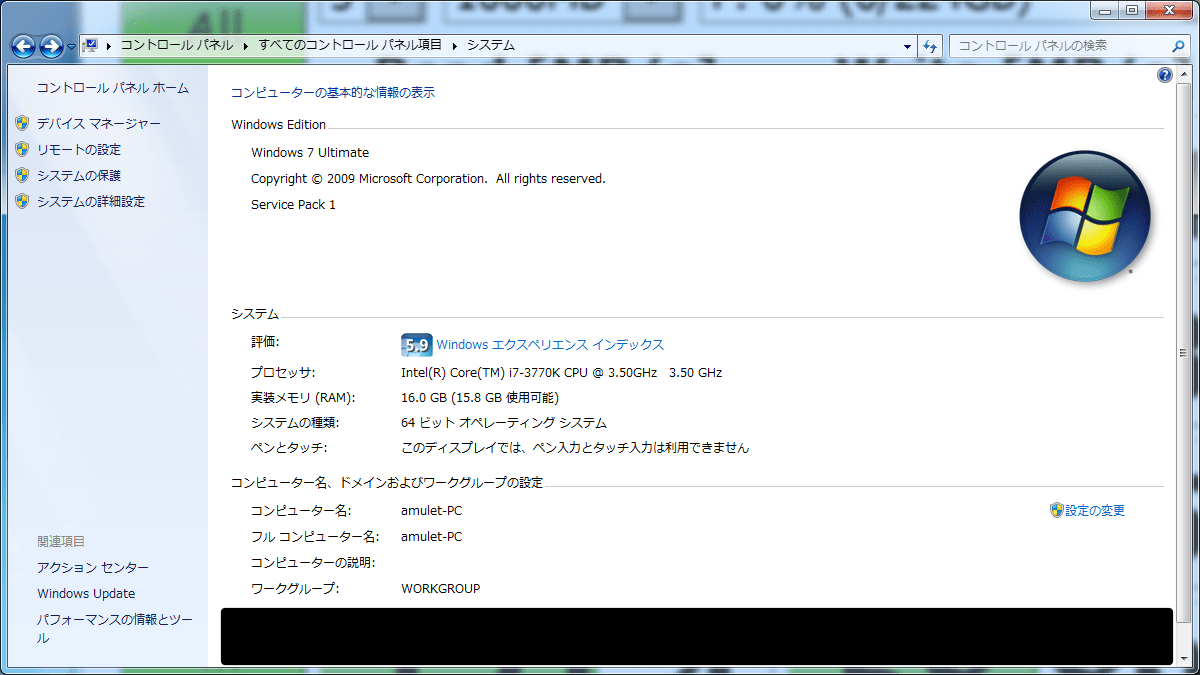The height and width of the screenshot is (675, 1200).
Task: Click amulet-PC next to コンピューター名
Action: 432,511
